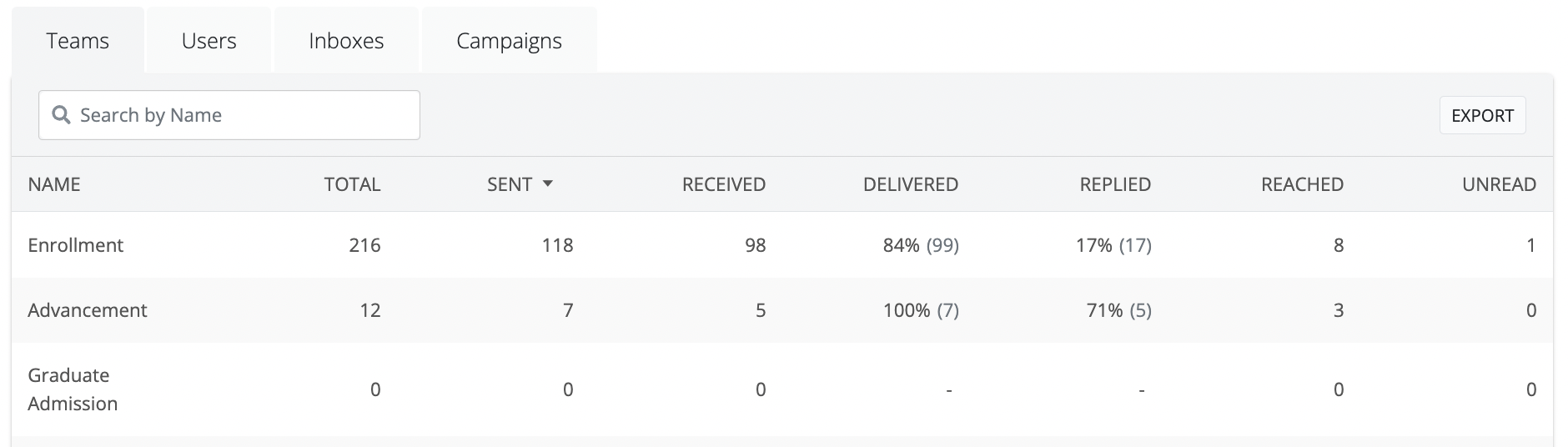This screenshot has height=447, width=1568.
Task: Sort by the TOTAL column header
Action: 352,184
